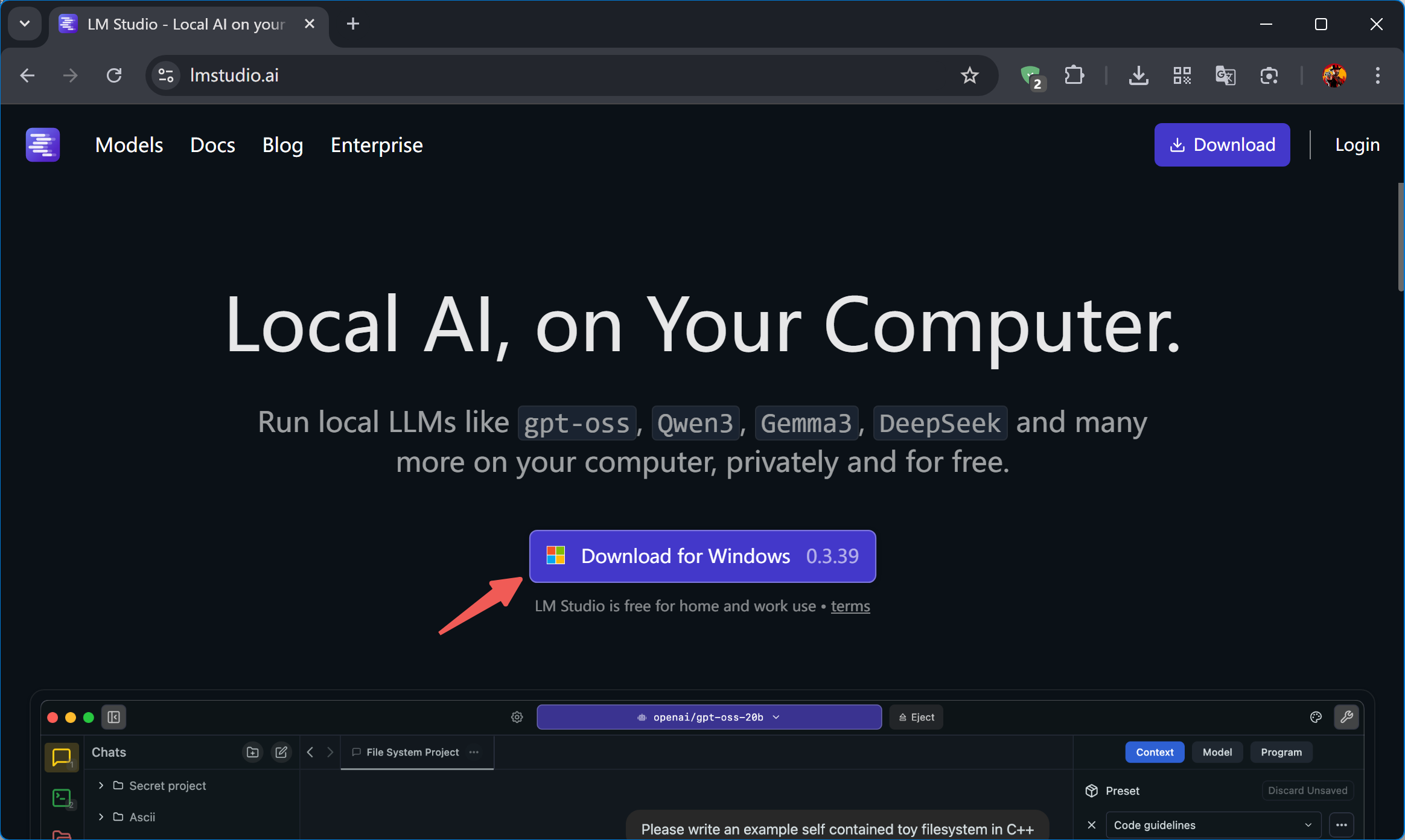View site information icon in address bar
1405x840 pixels.
[x=165, y=75]
